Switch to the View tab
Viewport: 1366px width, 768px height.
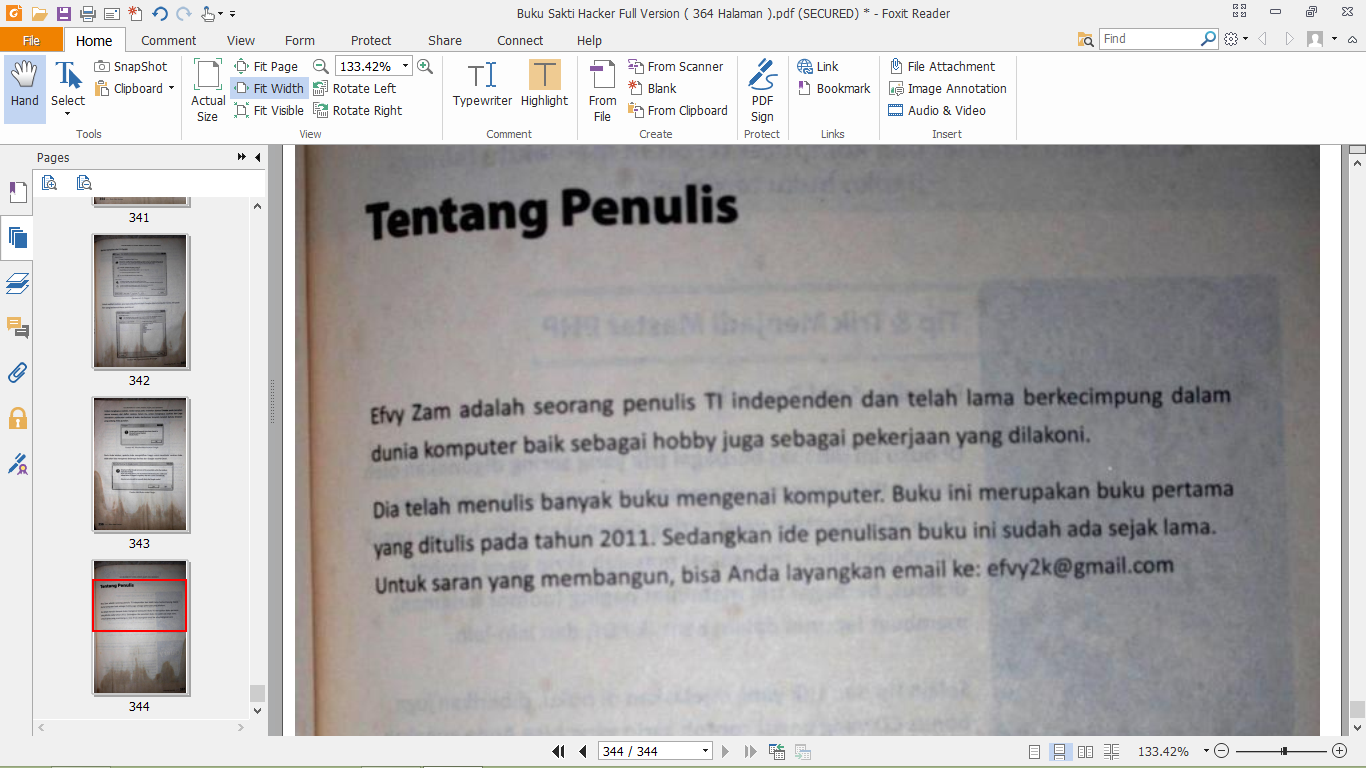point(241,40)
